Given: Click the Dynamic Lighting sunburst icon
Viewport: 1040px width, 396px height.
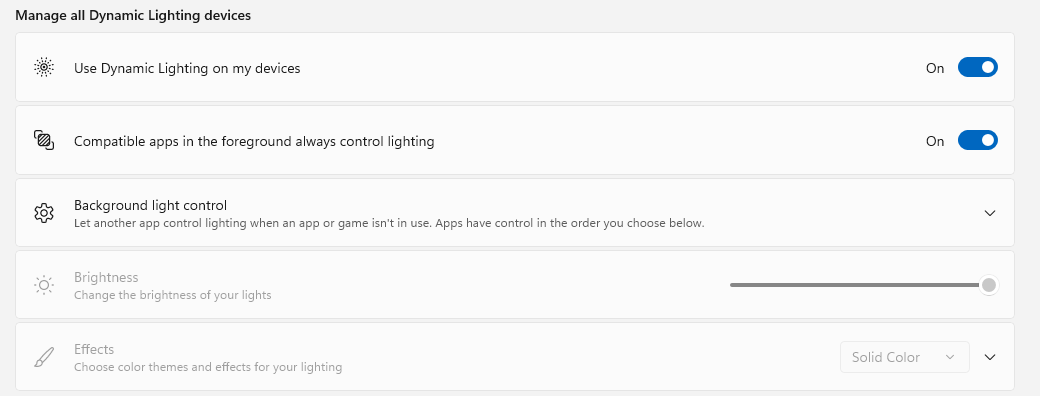Looking at the screenshot, I should coord(44,68).
